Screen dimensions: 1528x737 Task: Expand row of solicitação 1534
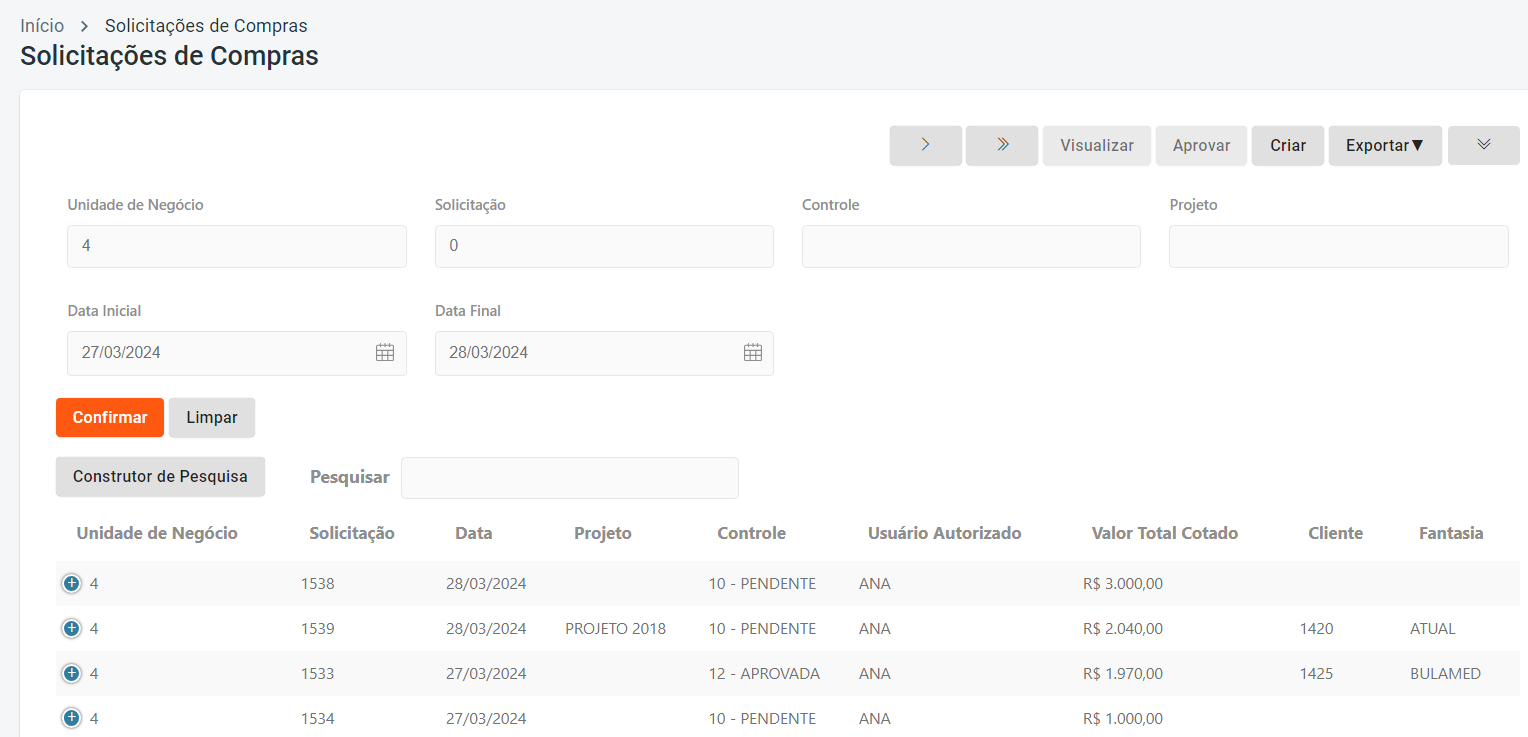(71, 719)
